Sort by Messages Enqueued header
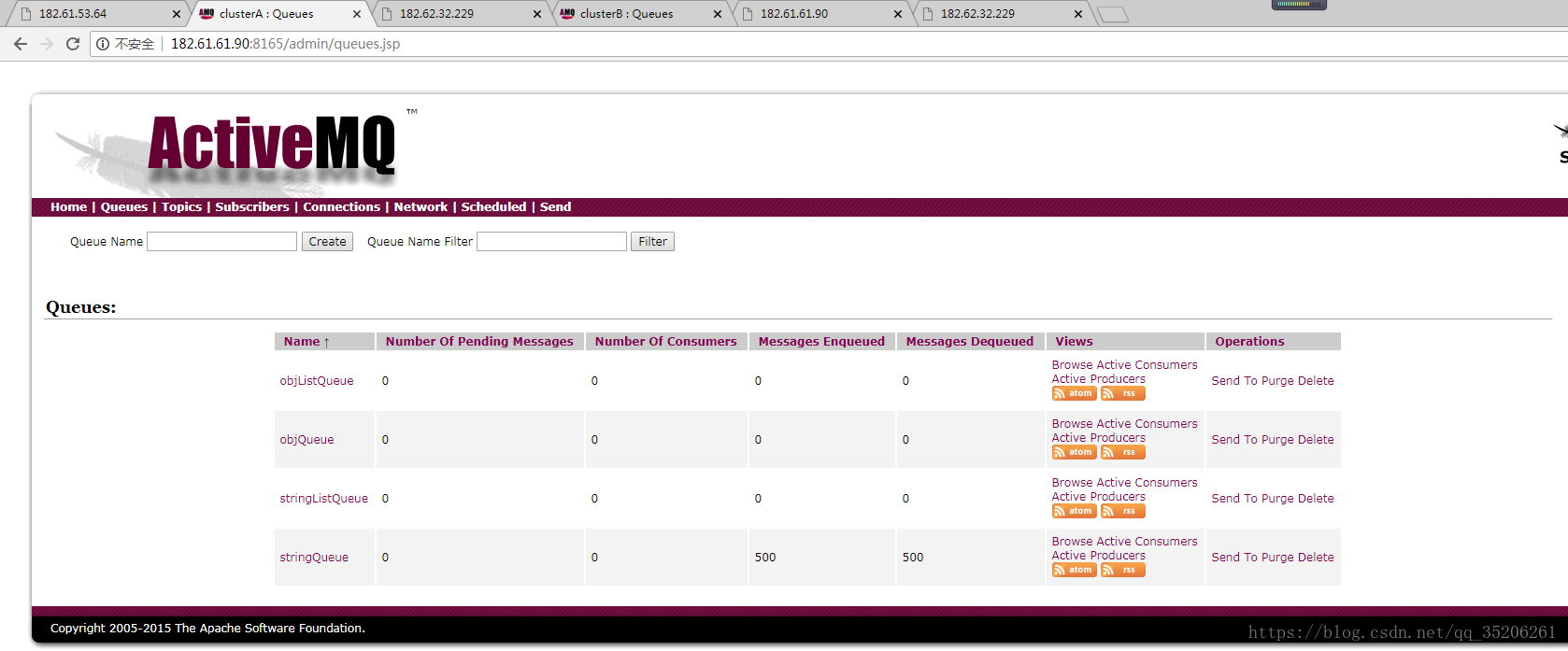 [x=821, y=342]
